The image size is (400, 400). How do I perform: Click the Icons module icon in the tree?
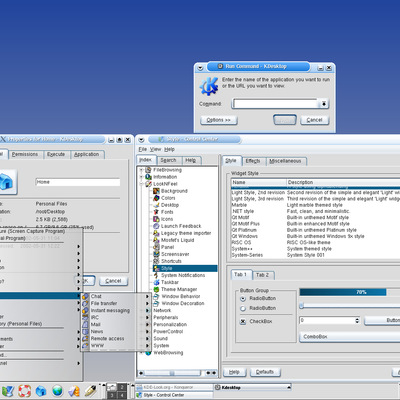coord(156,219)
